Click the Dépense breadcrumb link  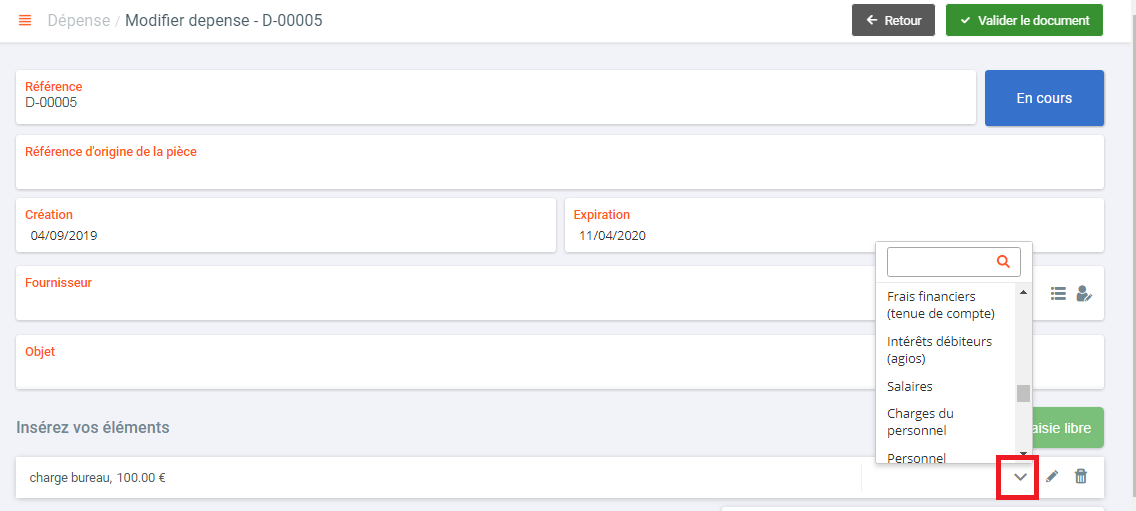[76, 20]
